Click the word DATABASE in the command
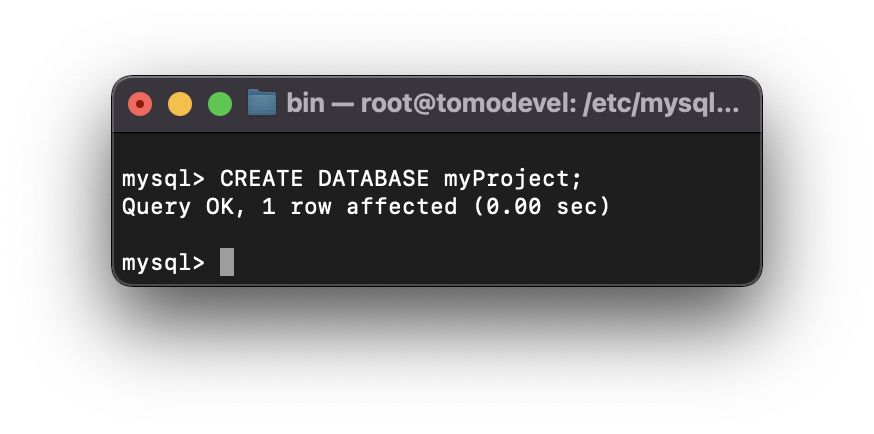 click(x=373, y=179)
